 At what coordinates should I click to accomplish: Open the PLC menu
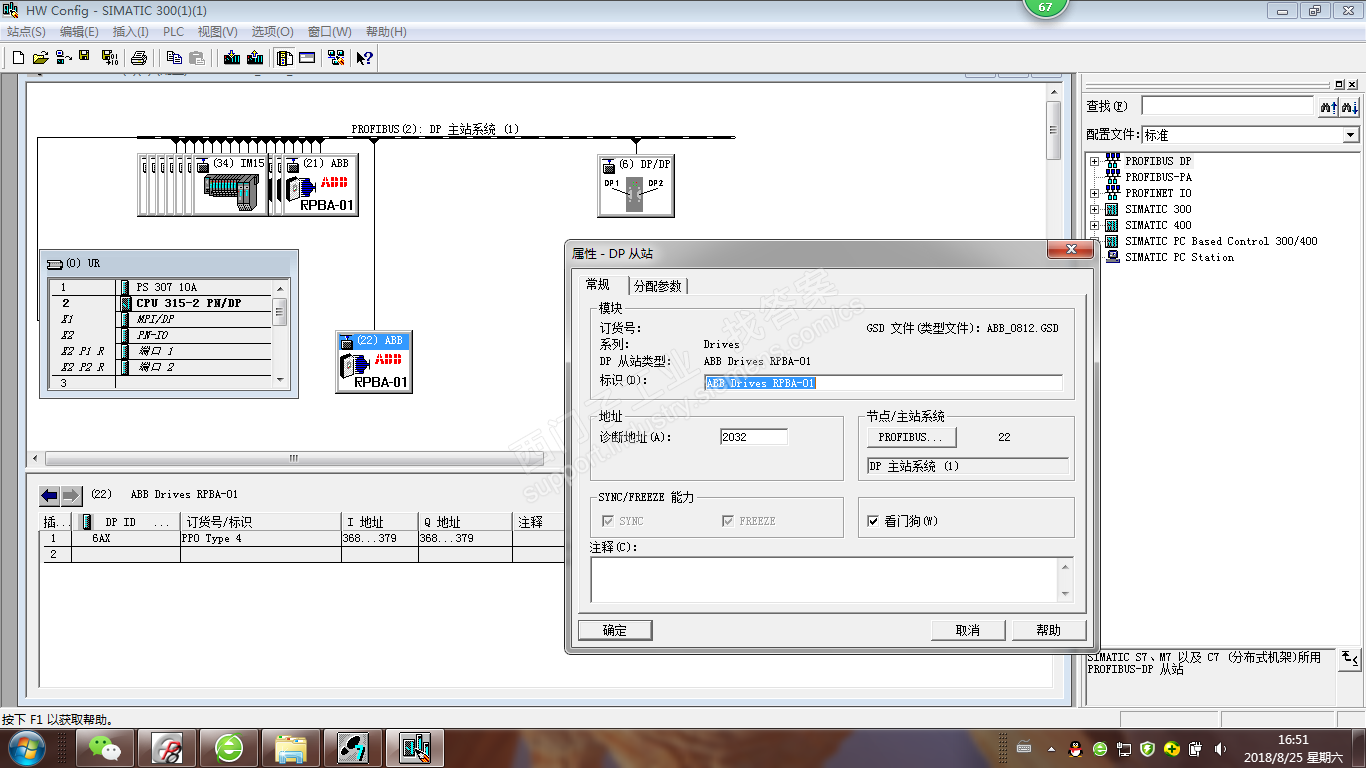[x=173, y=32]
